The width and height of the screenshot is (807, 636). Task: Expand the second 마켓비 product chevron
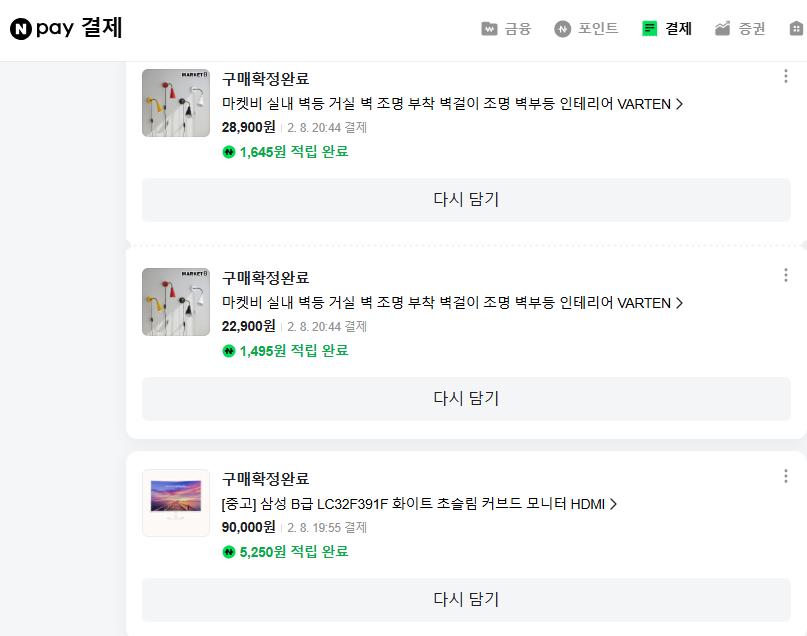click(680, 303)
